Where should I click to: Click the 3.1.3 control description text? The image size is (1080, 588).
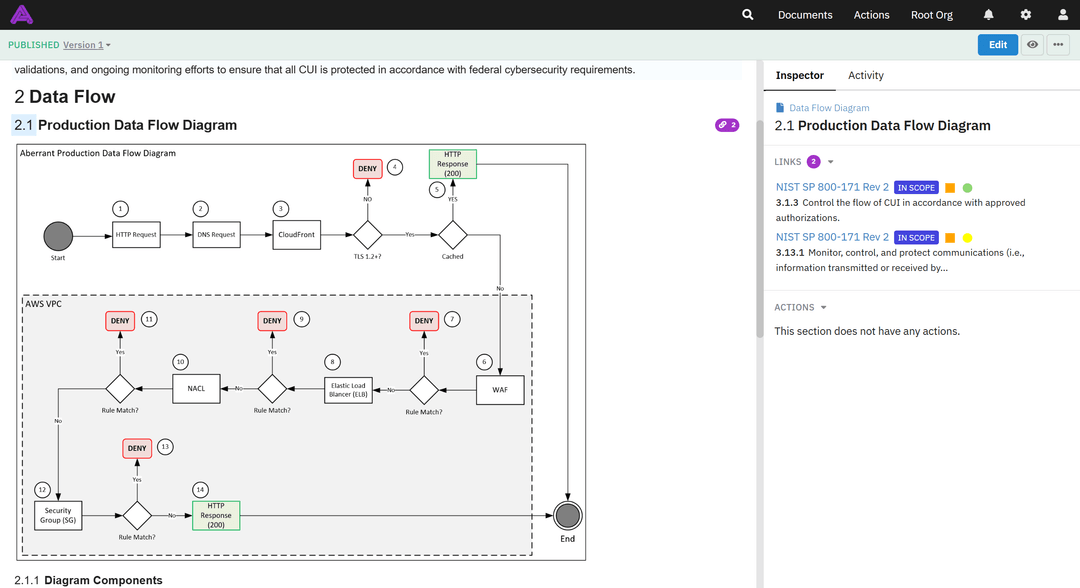(900, 210)
